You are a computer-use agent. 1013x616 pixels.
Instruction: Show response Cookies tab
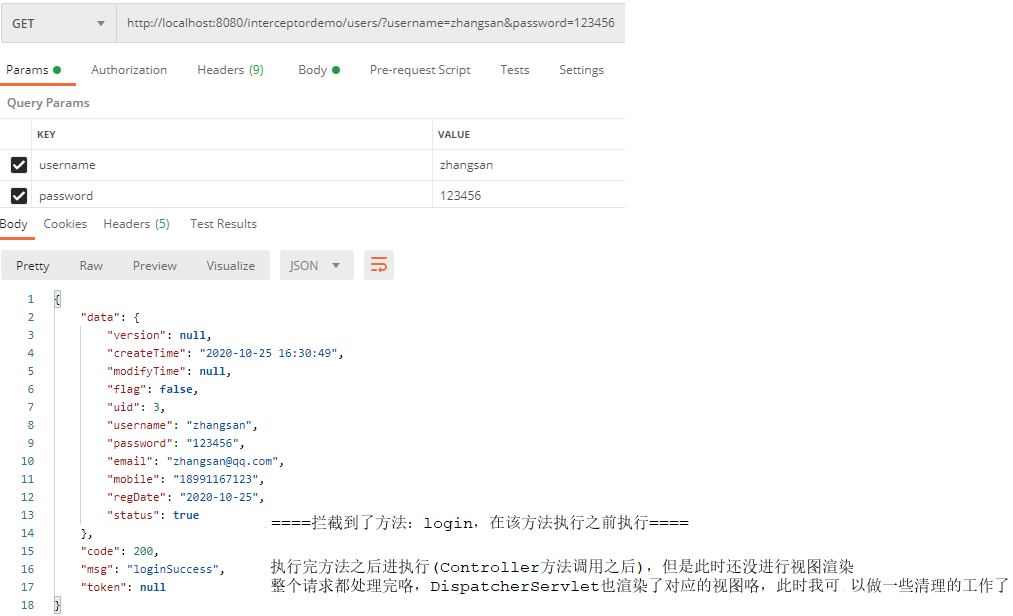pos(65,224)
